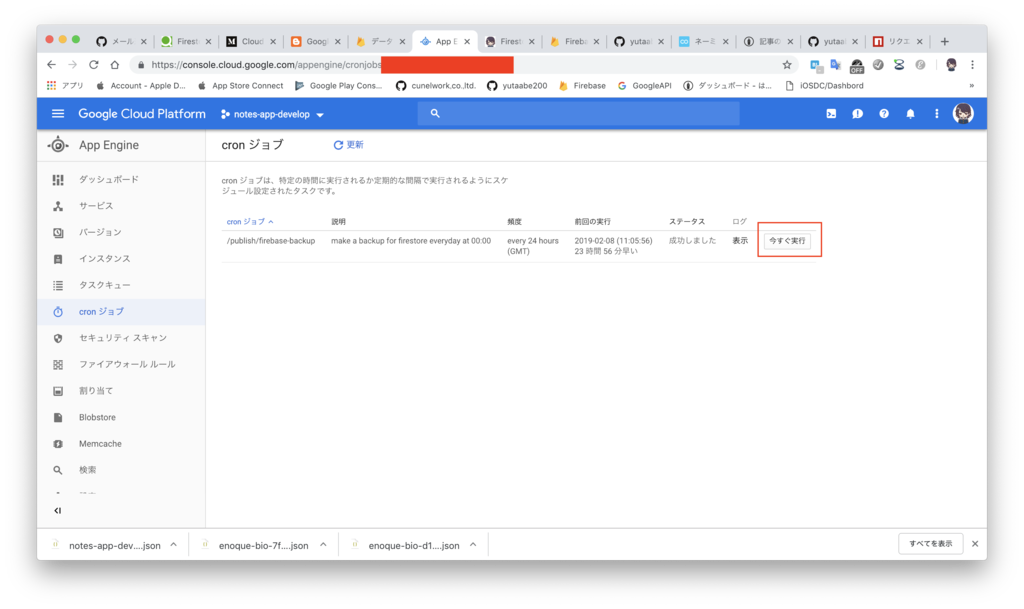This screenshot has height=609, width=1024.
Task: Switch to the Cloud Medium tab
Action: [251, 41]
